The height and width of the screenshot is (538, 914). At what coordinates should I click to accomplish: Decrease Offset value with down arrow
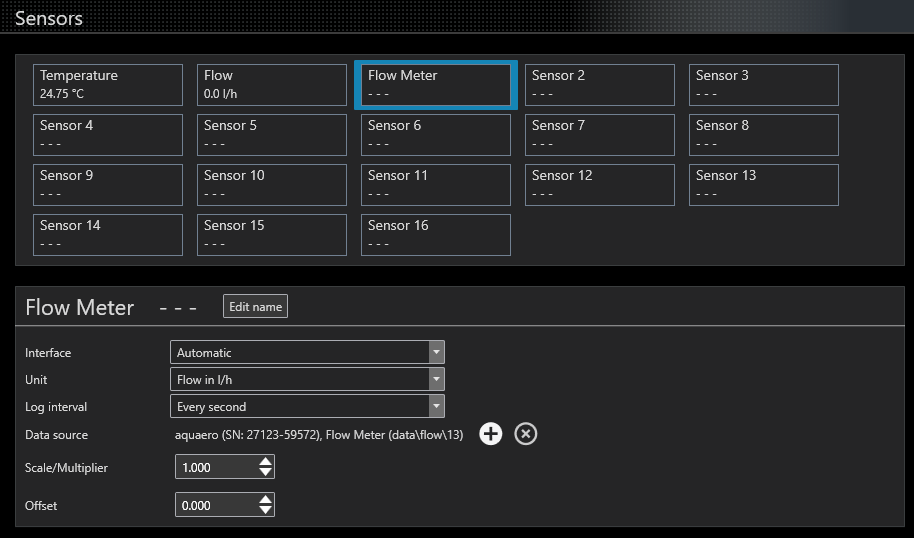(265, 509)
